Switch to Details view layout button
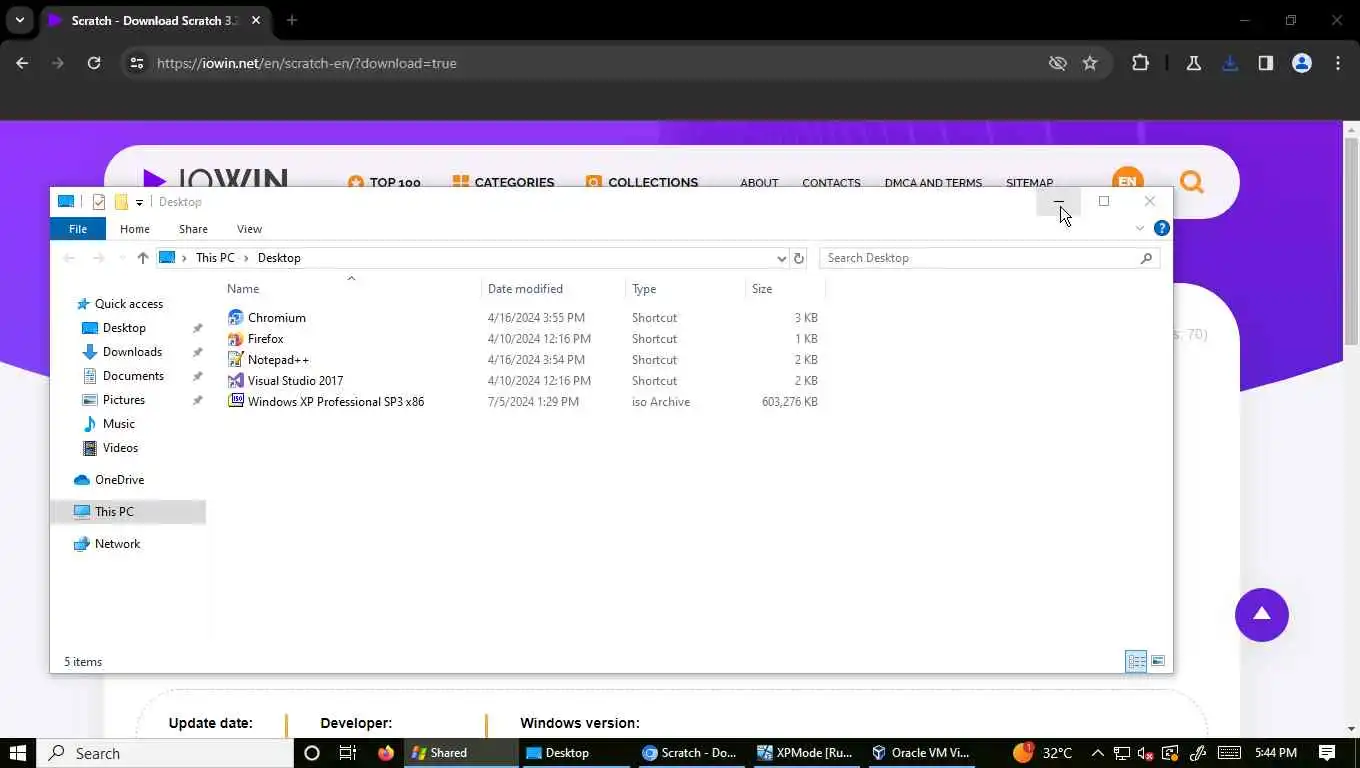This screenshot has width=1360, height=768. pyautogui.click(x=1136, y=662)
